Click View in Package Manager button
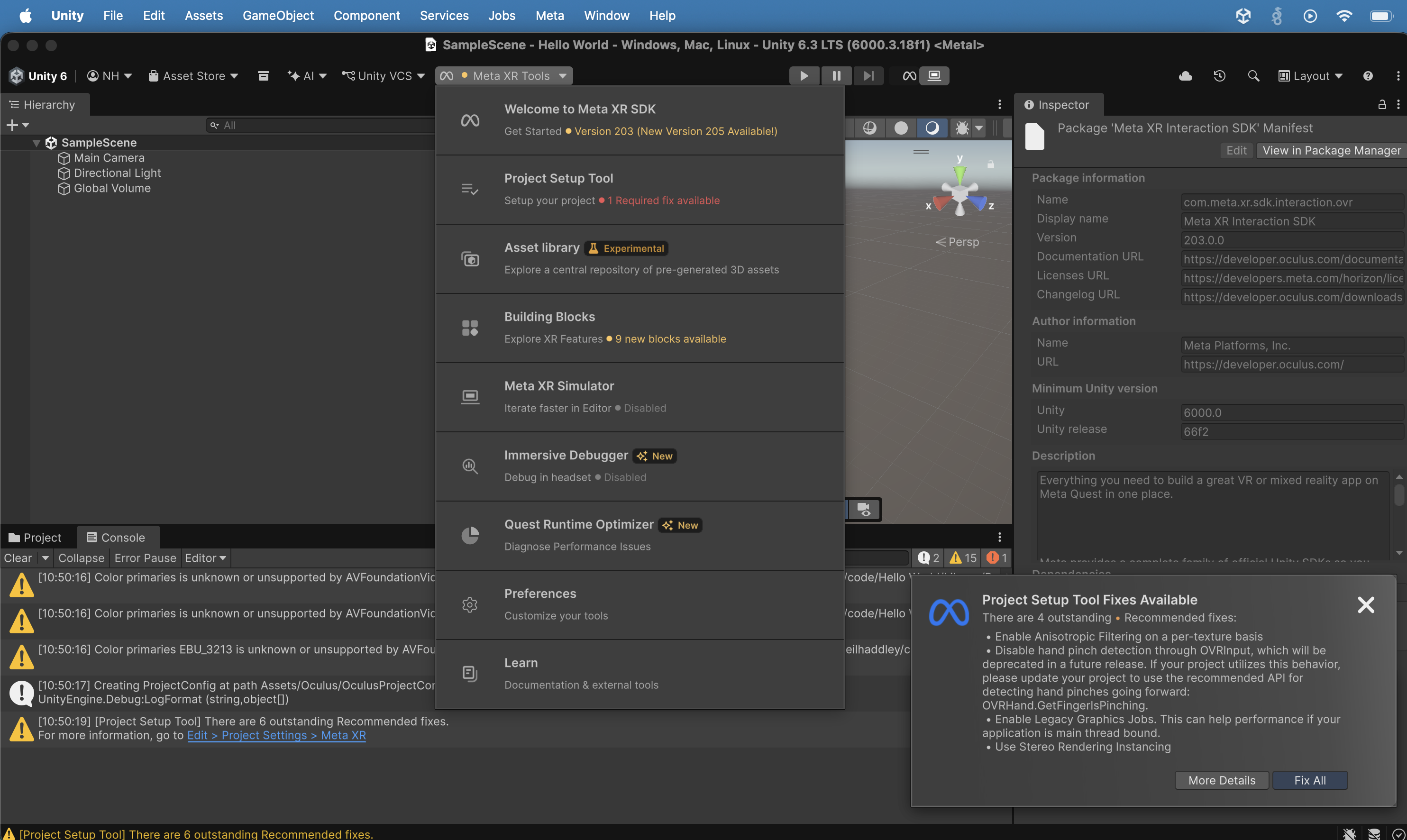This screenshot has height=840, width=1407. 1331,151
